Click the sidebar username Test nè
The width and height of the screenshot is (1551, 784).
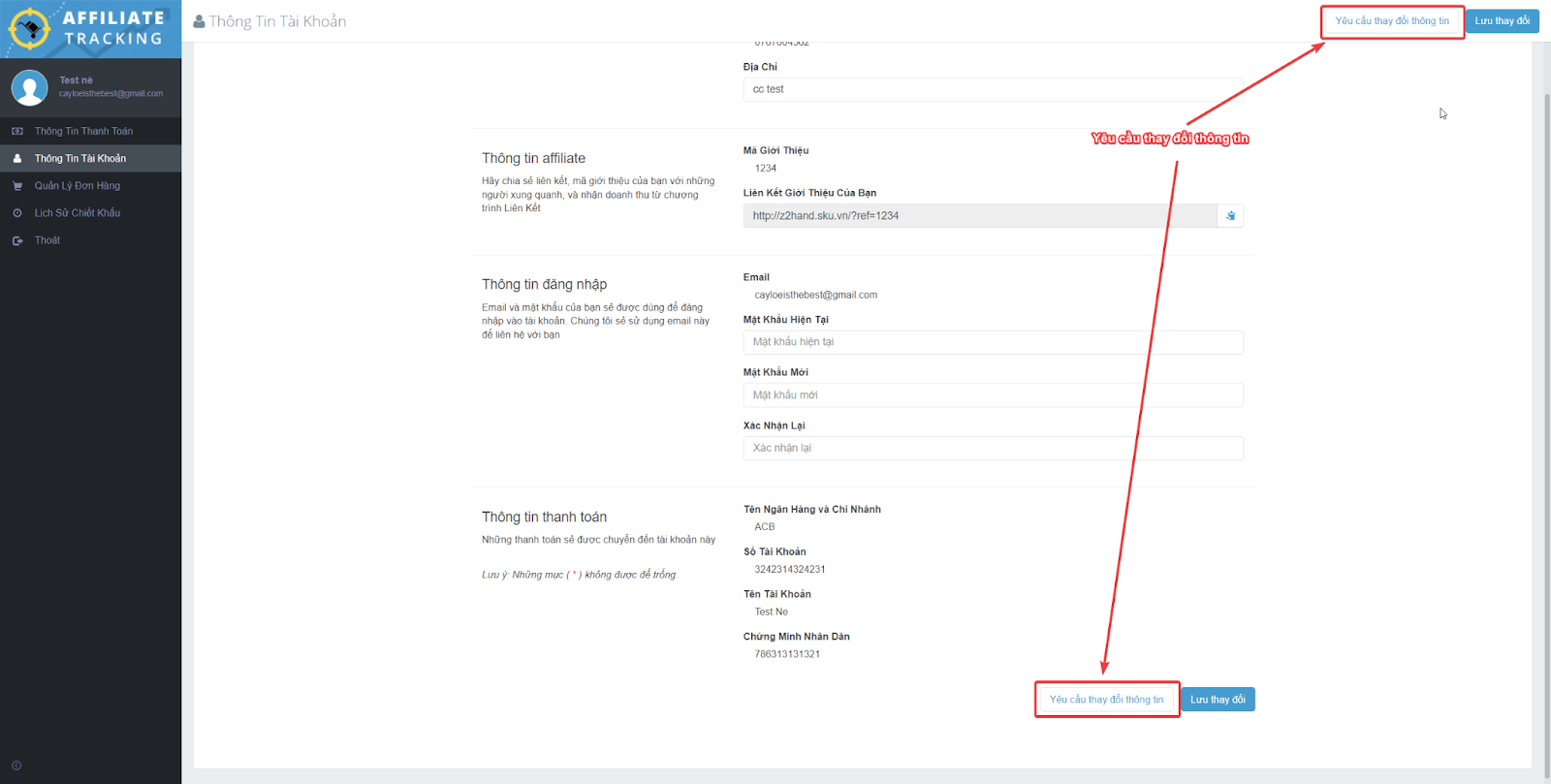click(x=76, y=80)
